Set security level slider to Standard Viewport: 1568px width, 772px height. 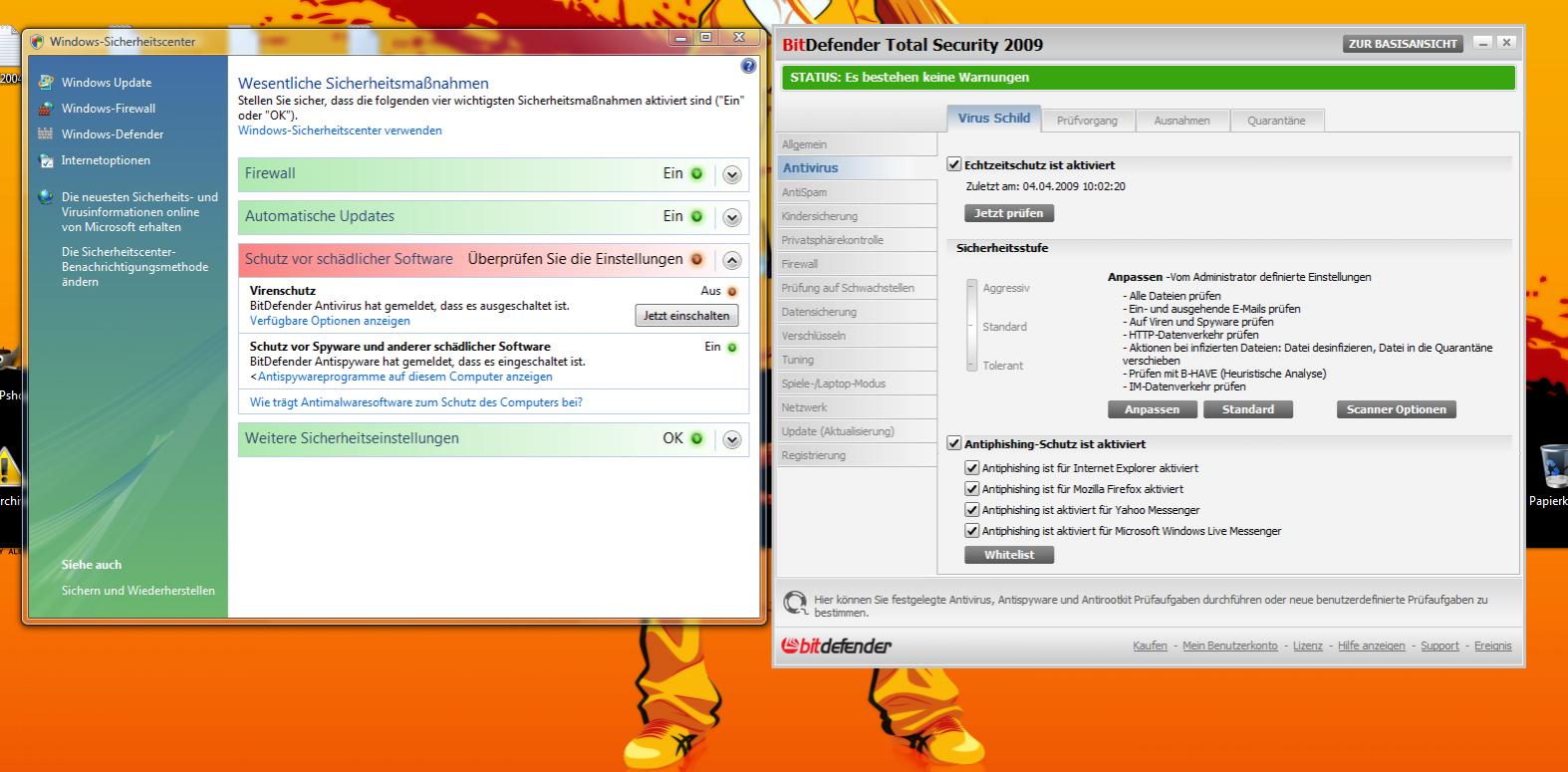(972, 327)
